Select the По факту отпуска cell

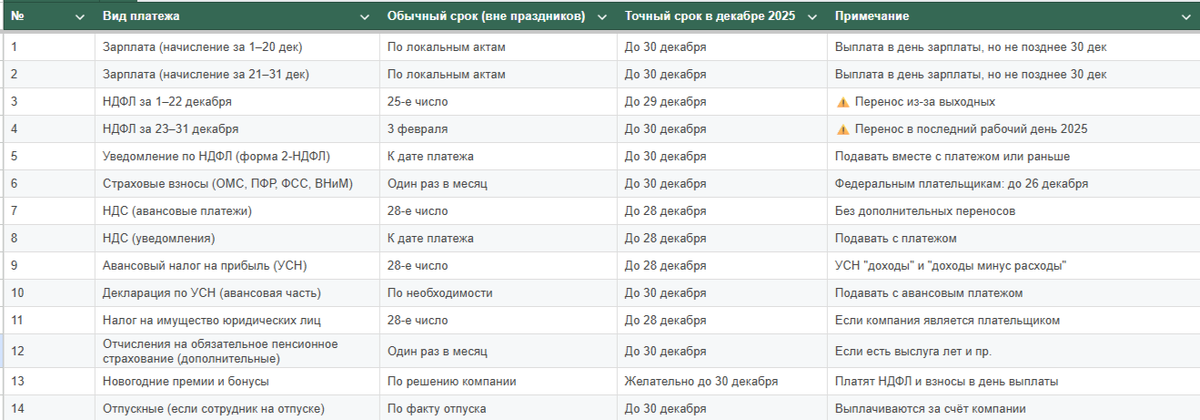pos(499,408)
